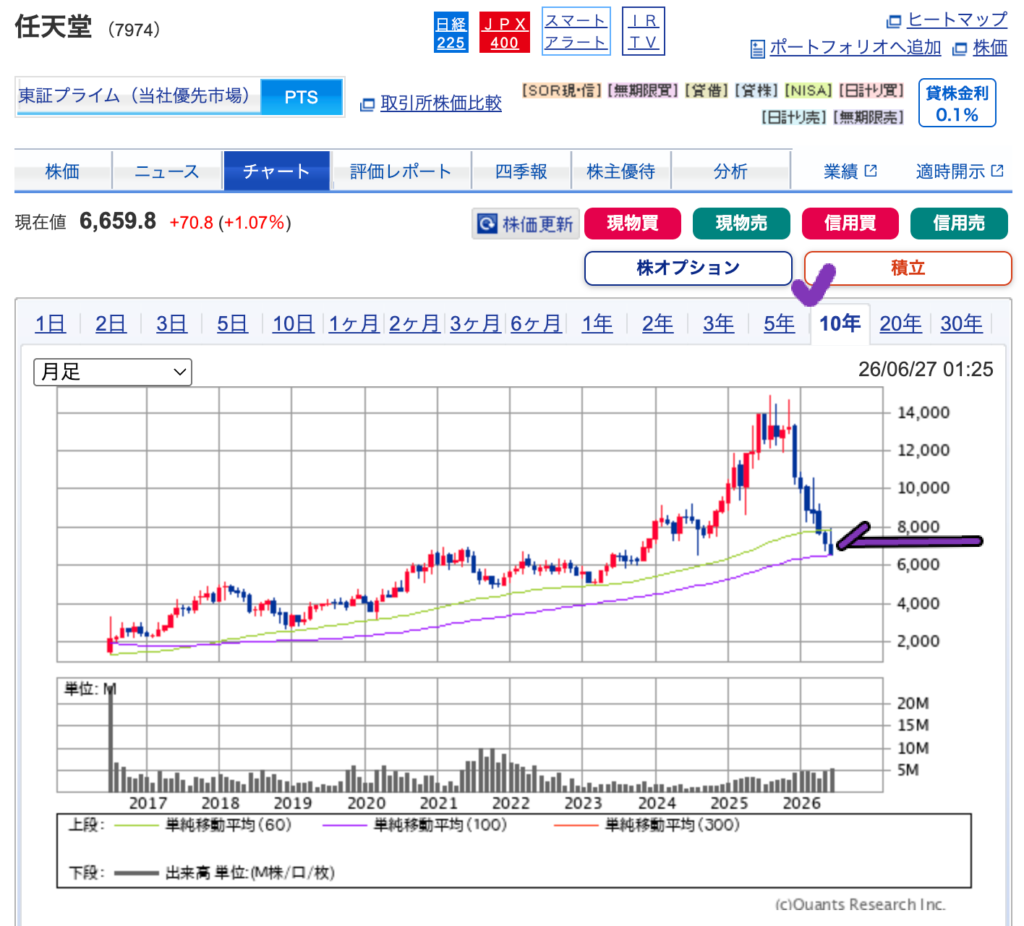1024x926 pixels.
Task: Click the [NISA] tag
Action: (808, 90)
